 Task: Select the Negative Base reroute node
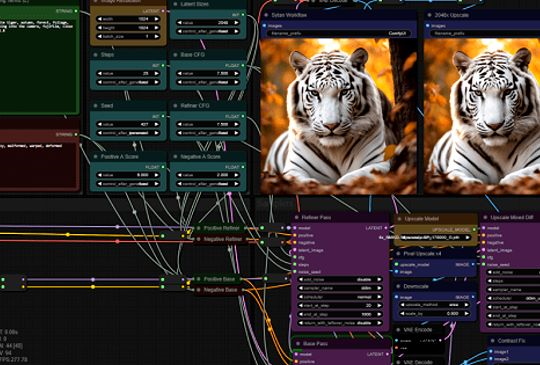click(x=219, y=290)
